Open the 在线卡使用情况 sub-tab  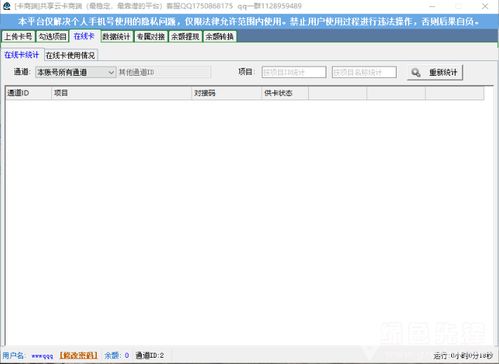[x=70, y=55]
